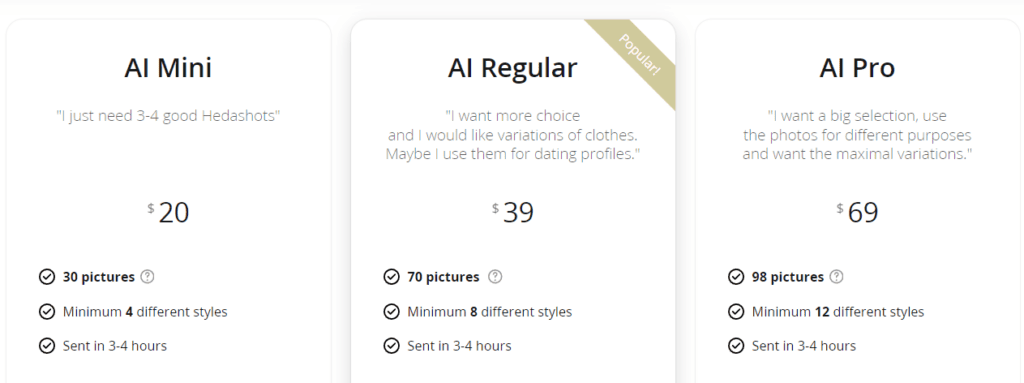Select the AI Regular plan heading
The width and height of the screenshot is (1024, 383).
point(513,69)
